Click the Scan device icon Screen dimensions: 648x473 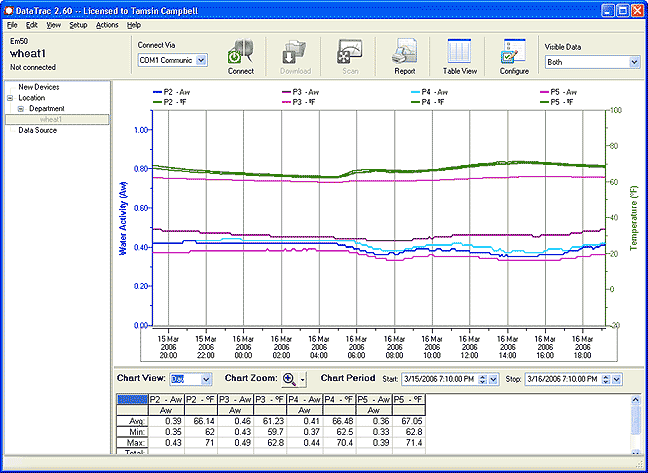(350, 52)
